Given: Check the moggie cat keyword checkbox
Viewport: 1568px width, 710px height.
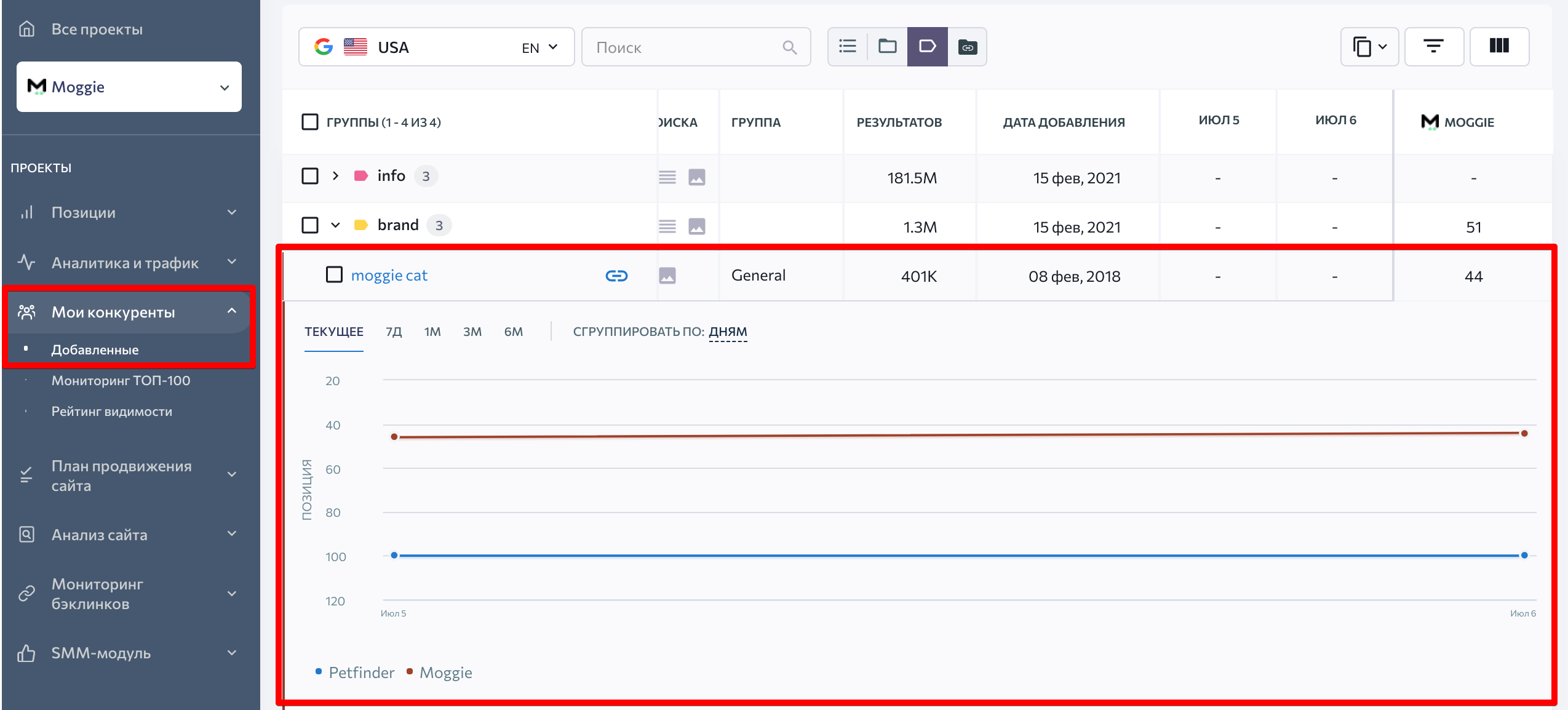Looking at the screenshot, I should tap(334, 274).
